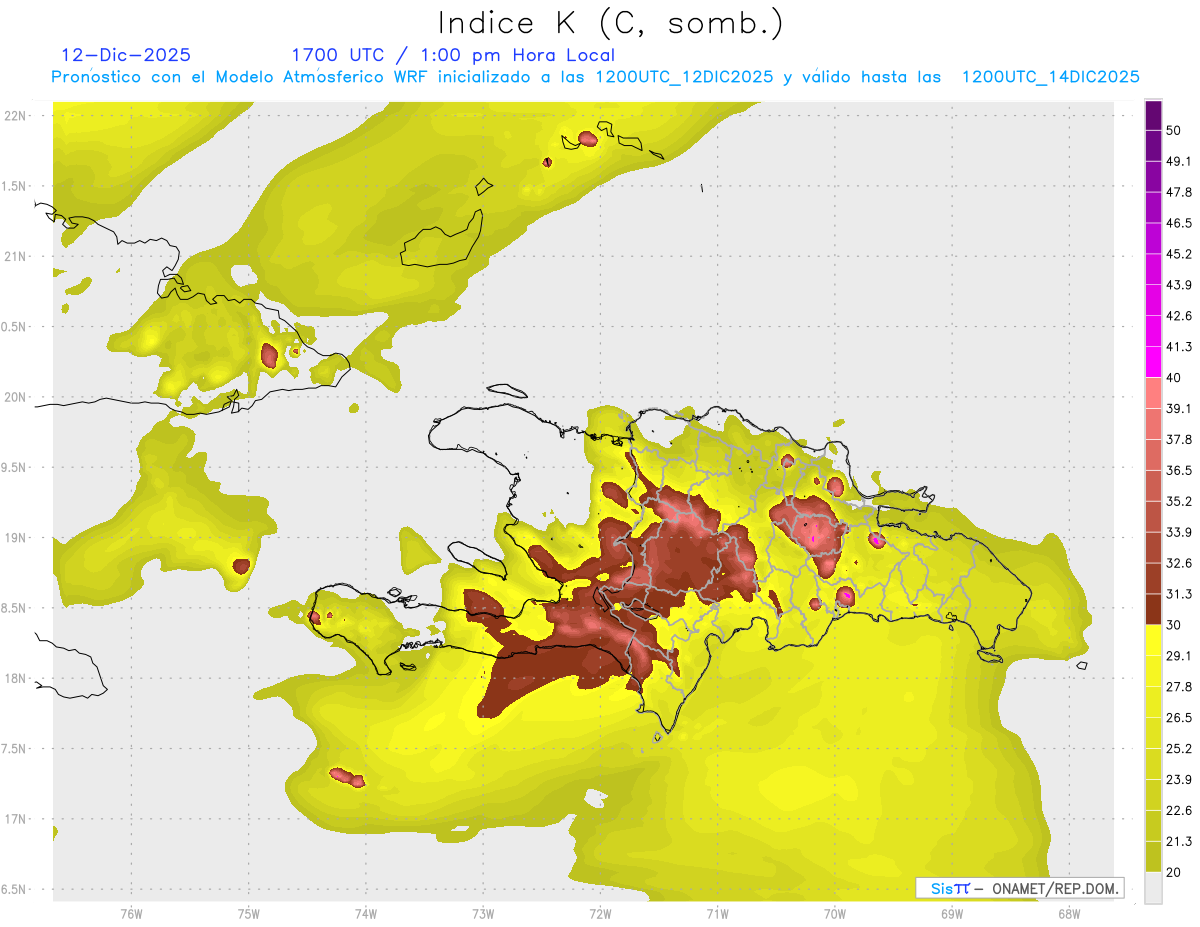Click the WRF model forecast description line
1200x927 pixels.
pyautogui.click(x=596, y=77)
